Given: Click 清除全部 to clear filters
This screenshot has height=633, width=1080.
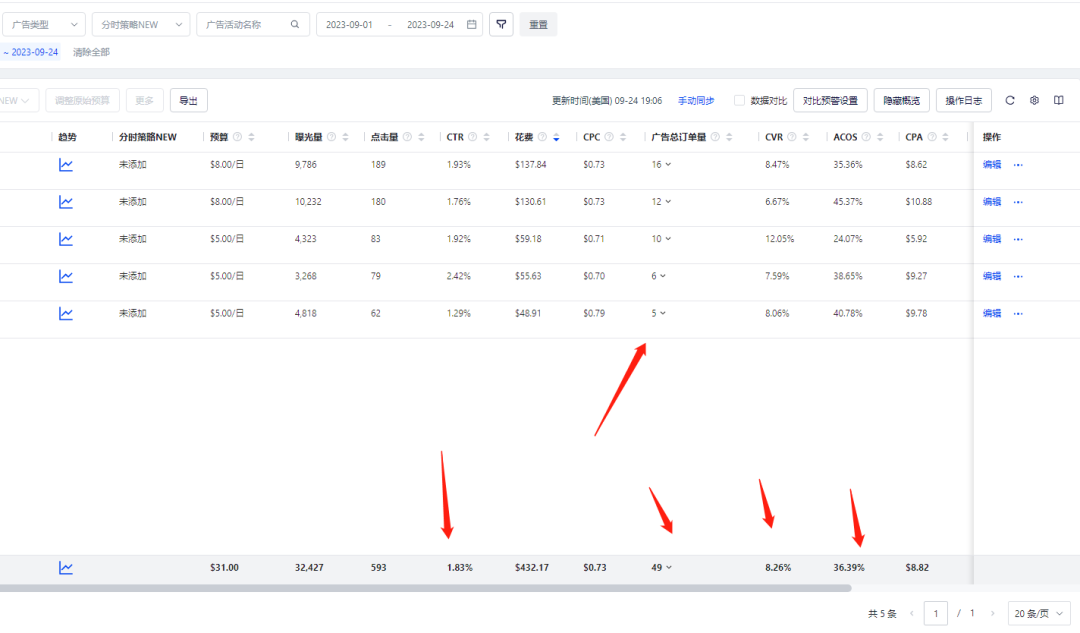Looking at the screenshot, I should (91, 52).
